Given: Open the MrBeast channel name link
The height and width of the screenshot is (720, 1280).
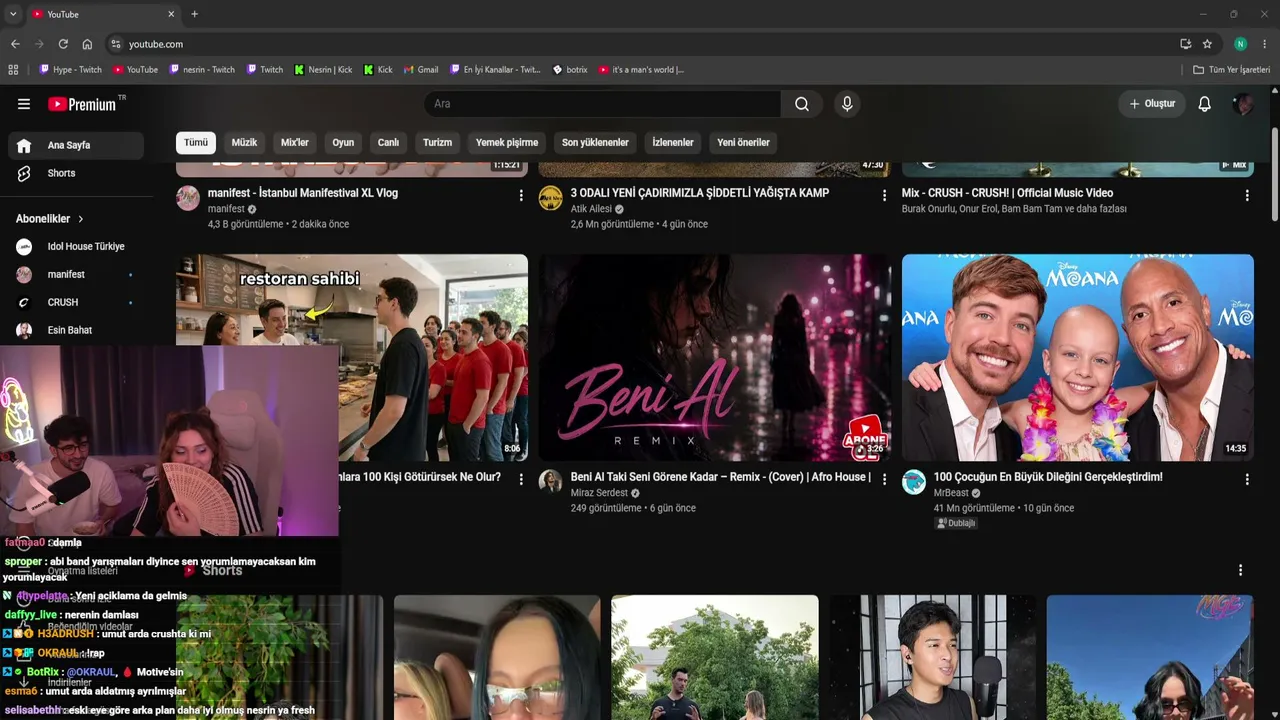Looking at the screenshot, I should point(951,493).
